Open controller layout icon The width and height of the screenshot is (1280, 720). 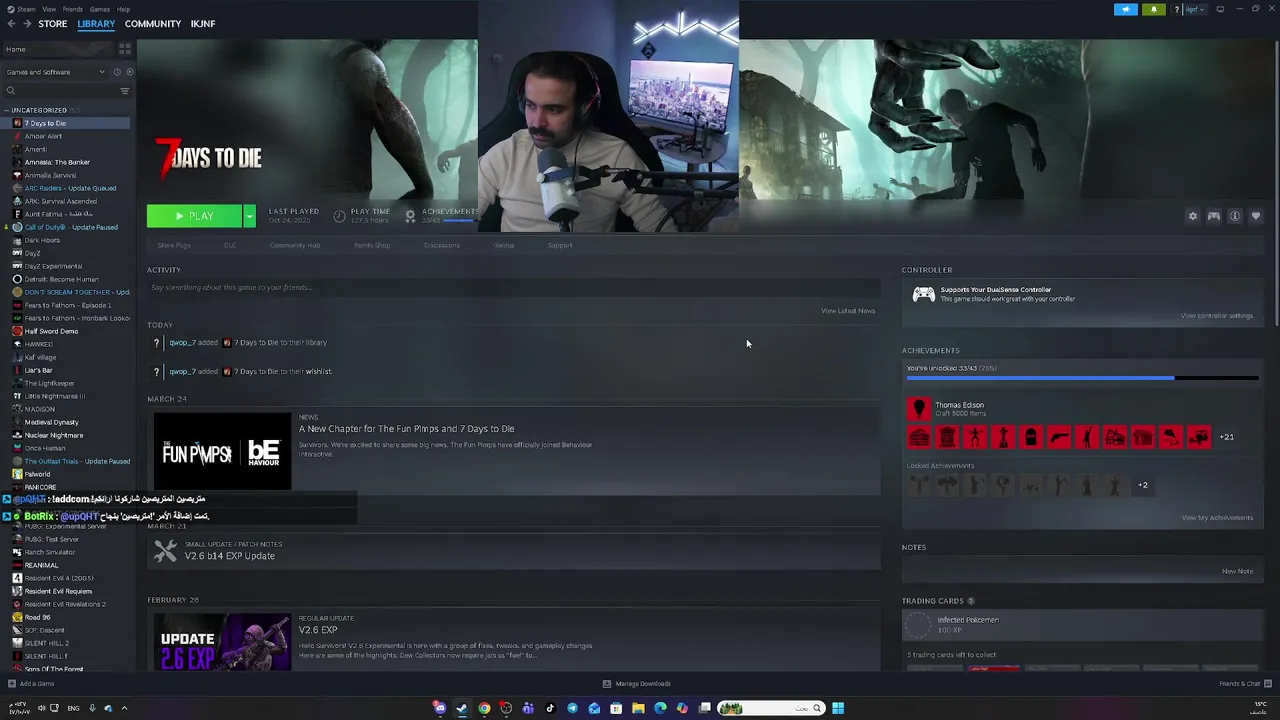tap(1214, 216)
